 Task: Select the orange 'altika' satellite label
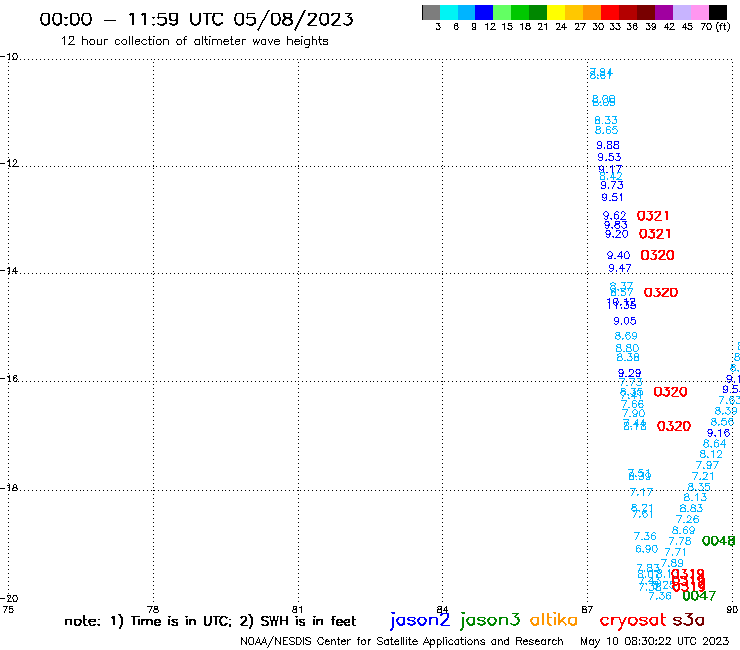[x=553, y=620]
